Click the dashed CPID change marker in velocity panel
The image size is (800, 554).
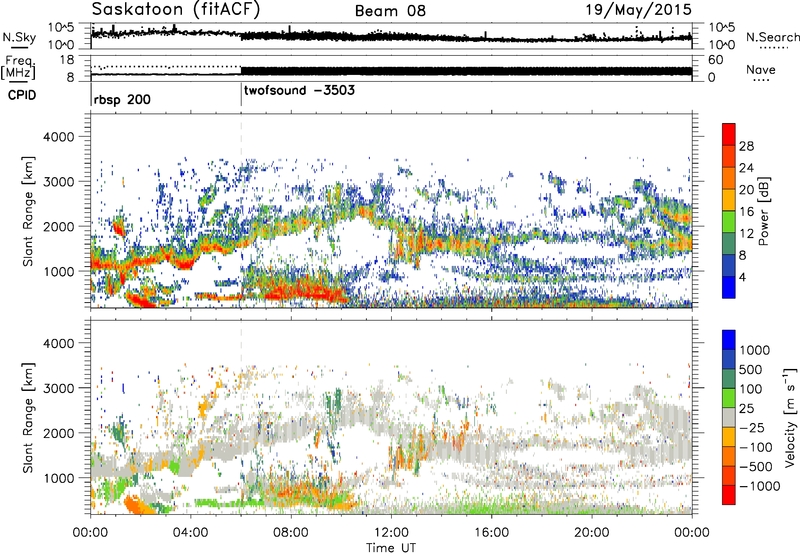[241, 417]
